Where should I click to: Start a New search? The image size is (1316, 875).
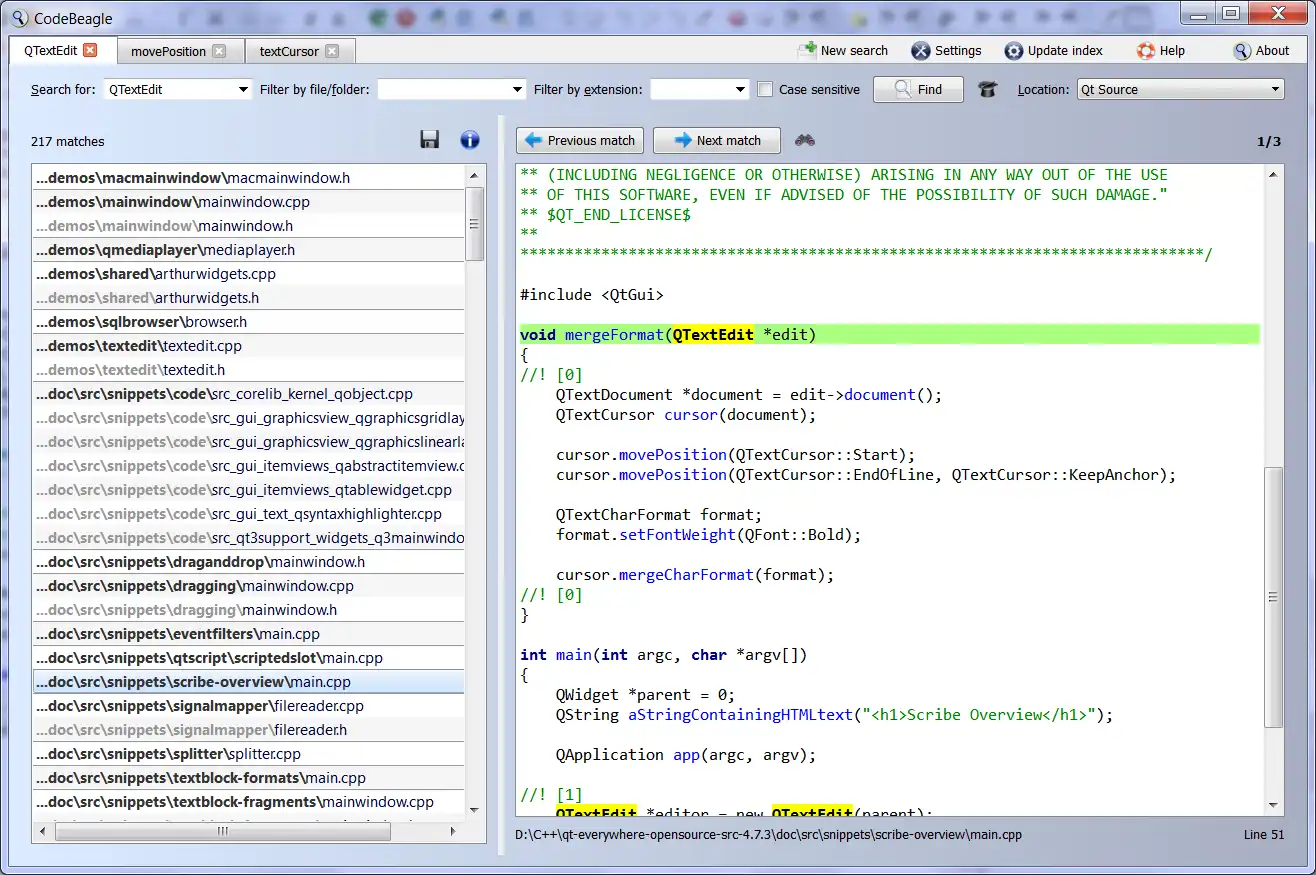(842, 50)
